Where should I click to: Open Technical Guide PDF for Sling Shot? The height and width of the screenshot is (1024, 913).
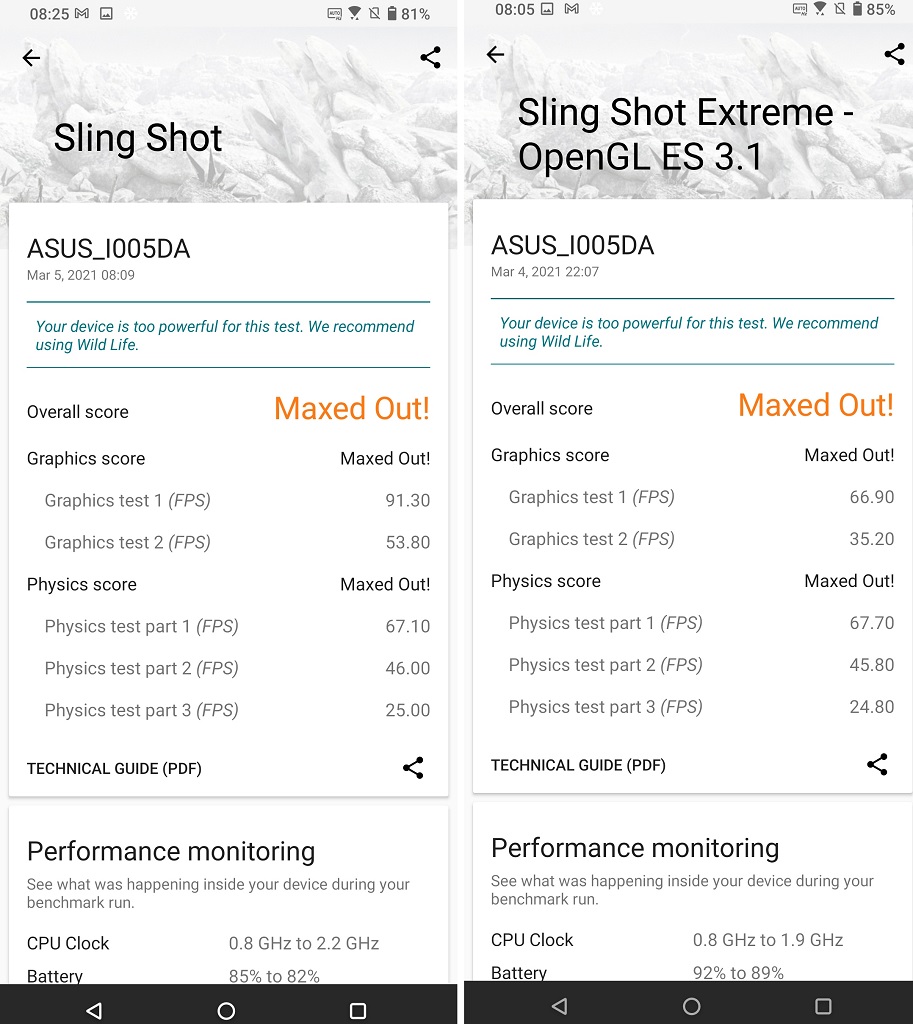pyautogui.click(x=114, y=769)
